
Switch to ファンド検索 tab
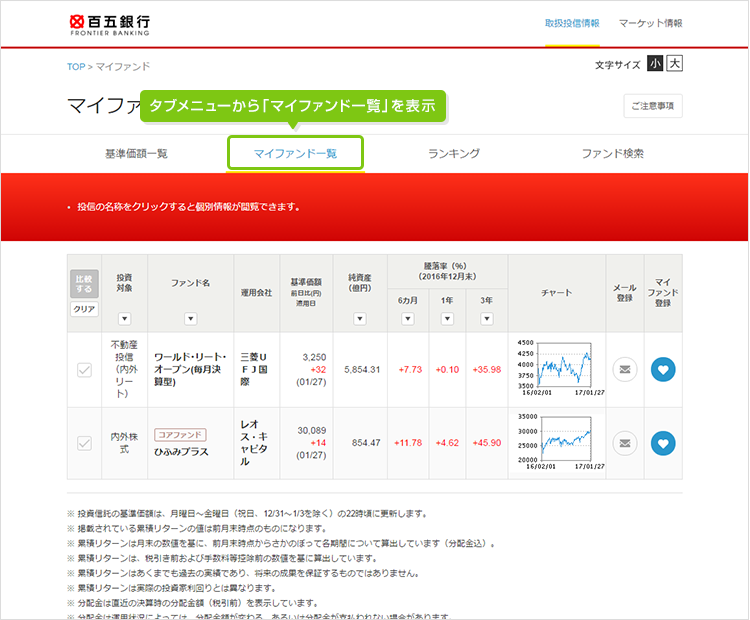(x=613, y=154)
